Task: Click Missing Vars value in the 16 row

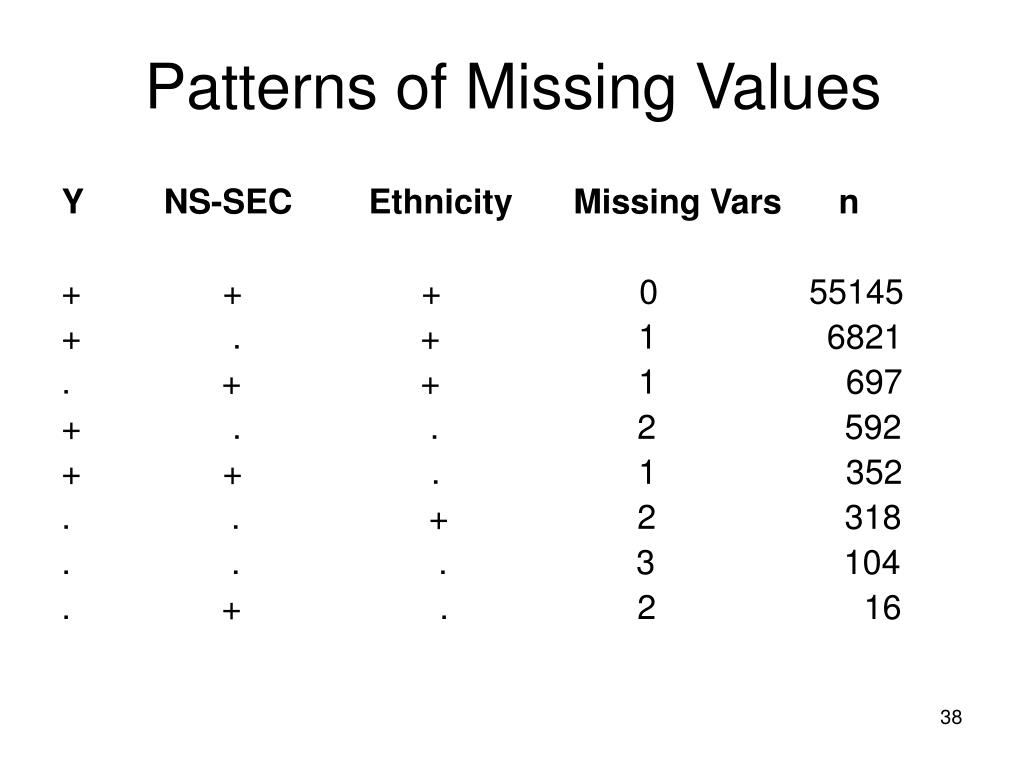Action: pos(646,608)
